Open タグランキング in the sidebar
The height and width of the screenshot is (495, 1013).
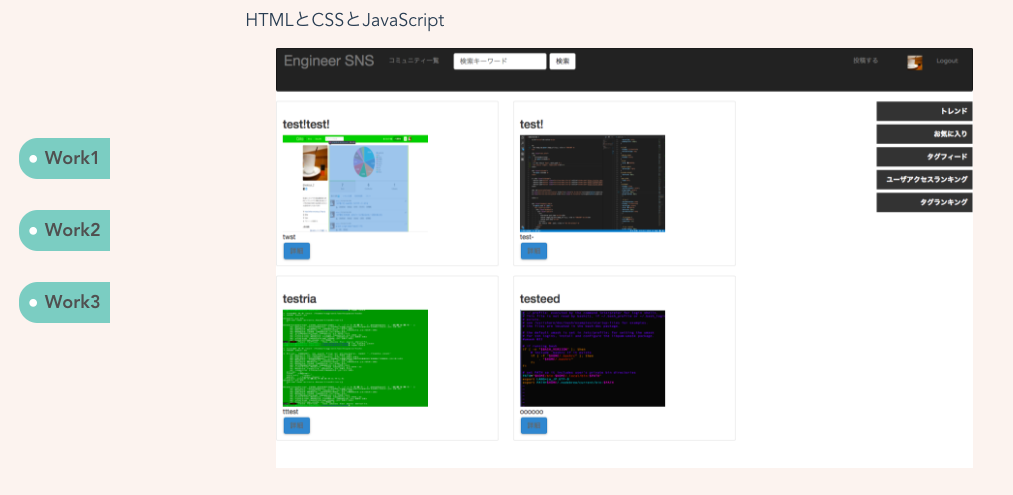tap(924, 203)
